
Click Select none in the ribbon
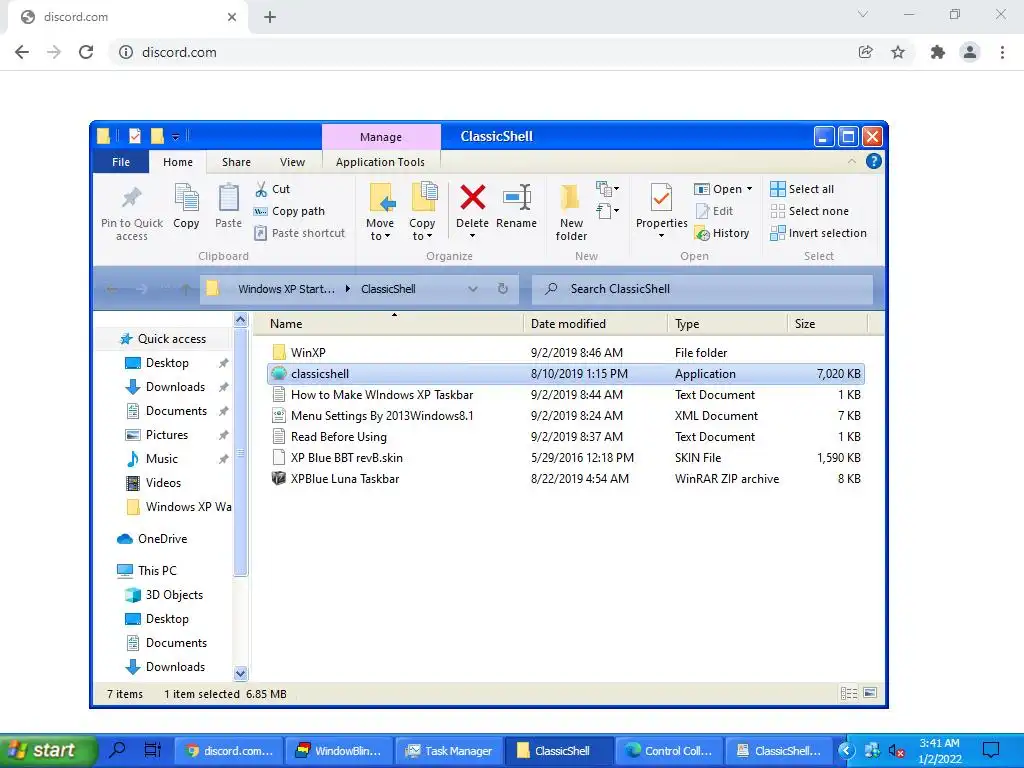point(810,211)
